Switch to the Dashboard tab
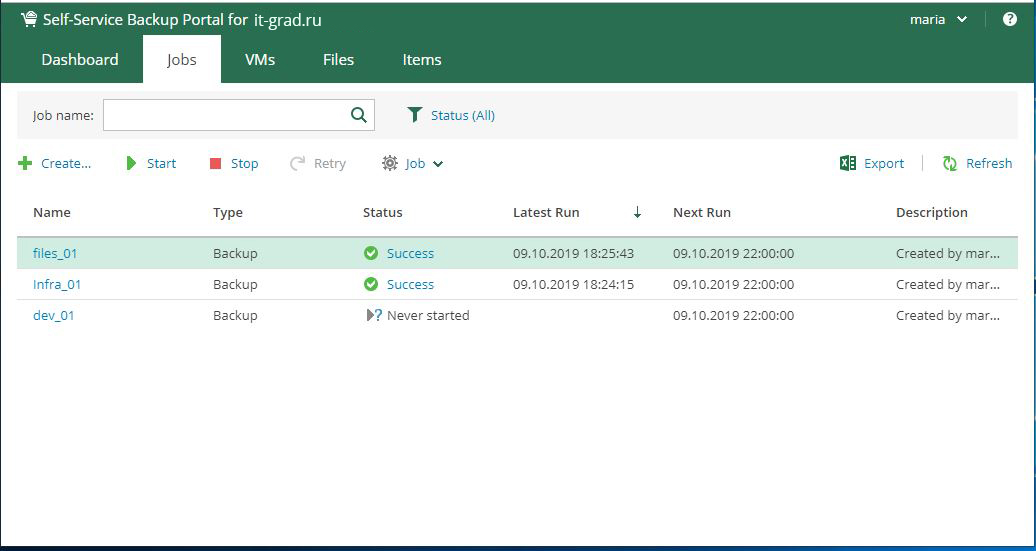 [80, 60]
